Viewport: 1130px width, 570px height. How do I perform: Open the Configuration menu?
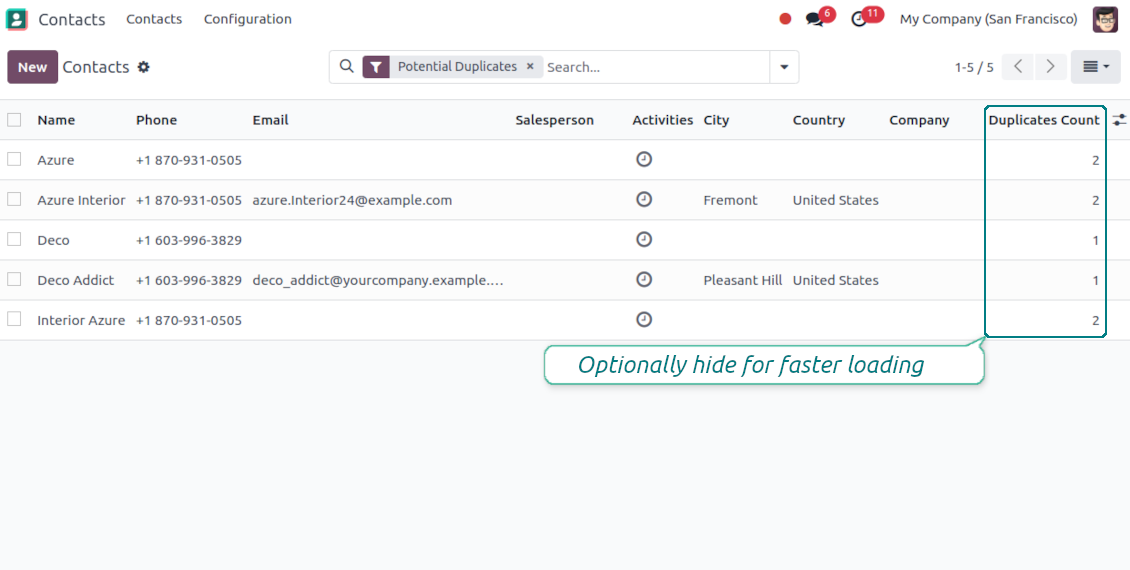coord(247,19)
